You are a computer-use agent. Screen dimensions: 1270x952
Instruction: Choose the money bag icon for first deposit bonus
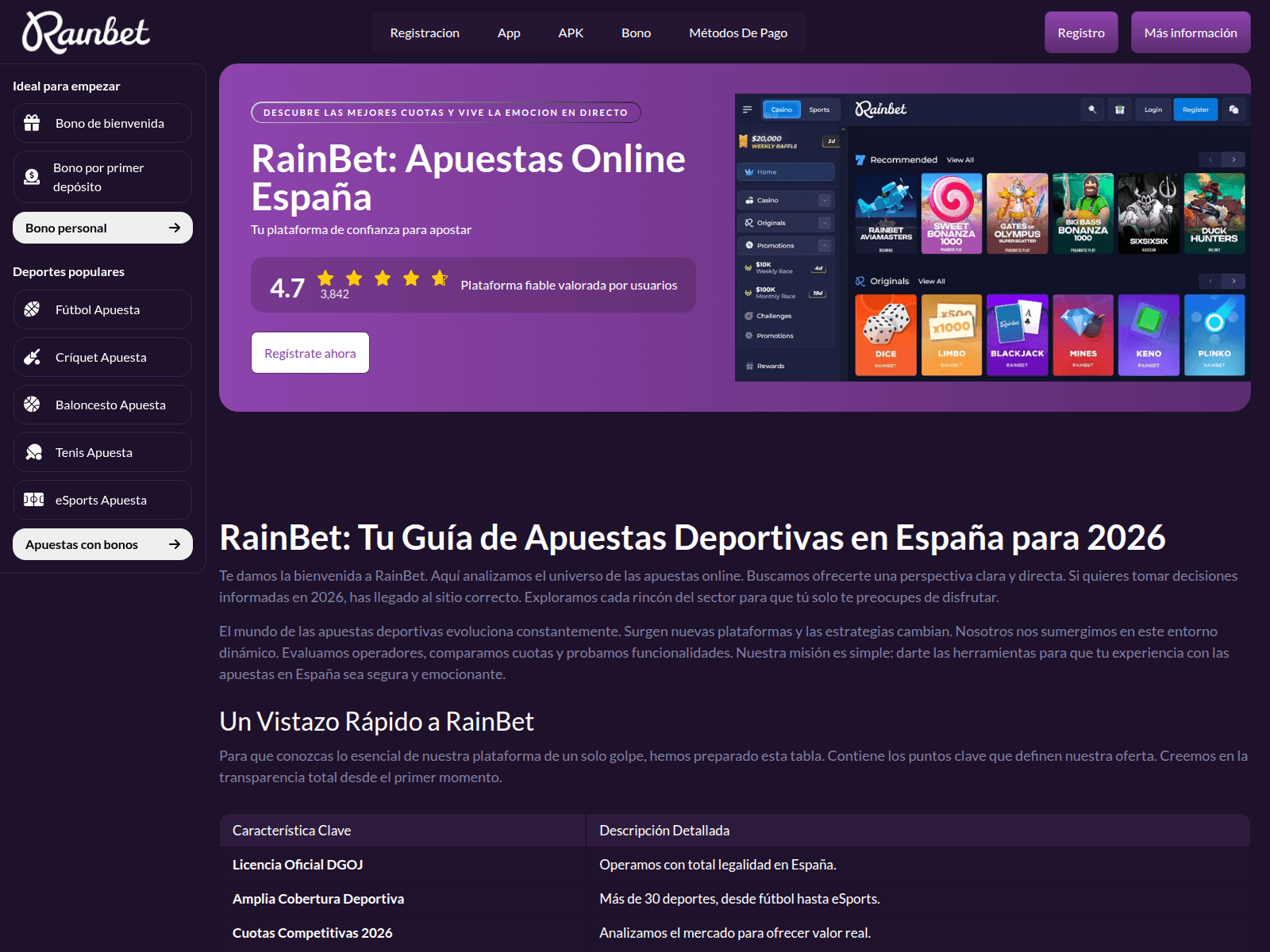(32, 177)
